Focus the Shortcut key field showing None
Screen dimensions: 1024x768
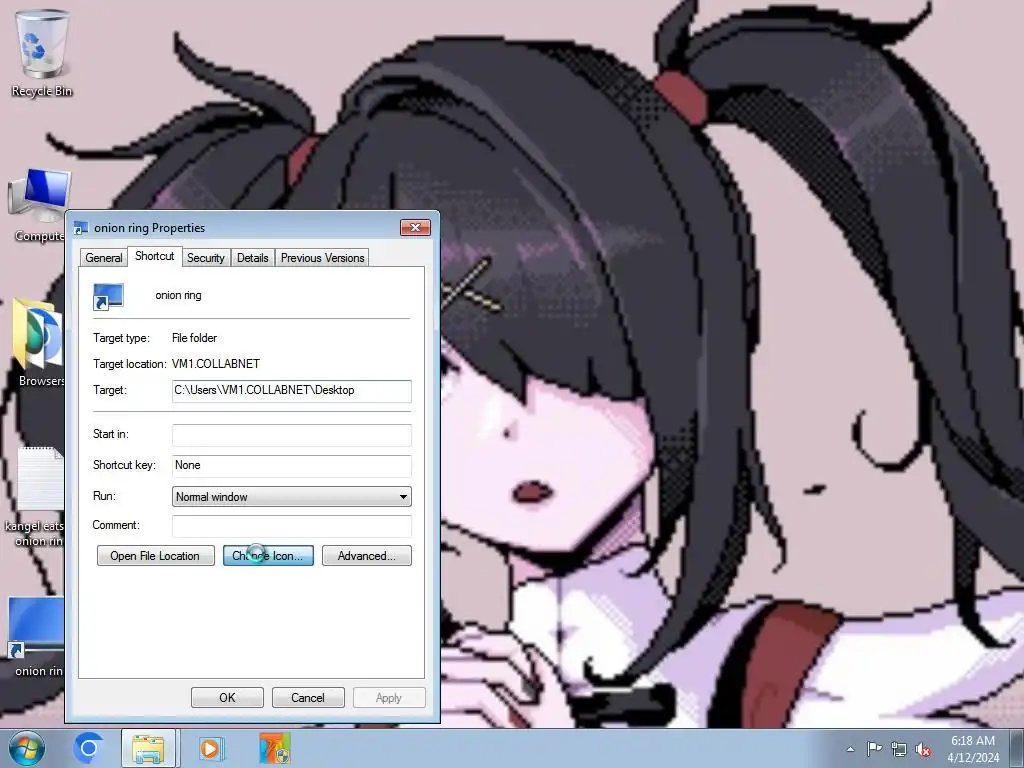pyautogui.click(x=291, y=466)
